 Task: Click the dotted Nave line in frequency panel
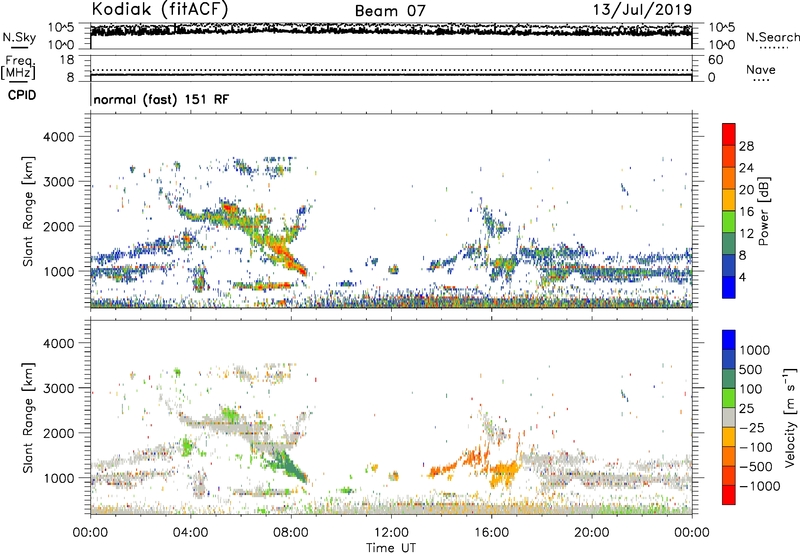pos(391,70)
